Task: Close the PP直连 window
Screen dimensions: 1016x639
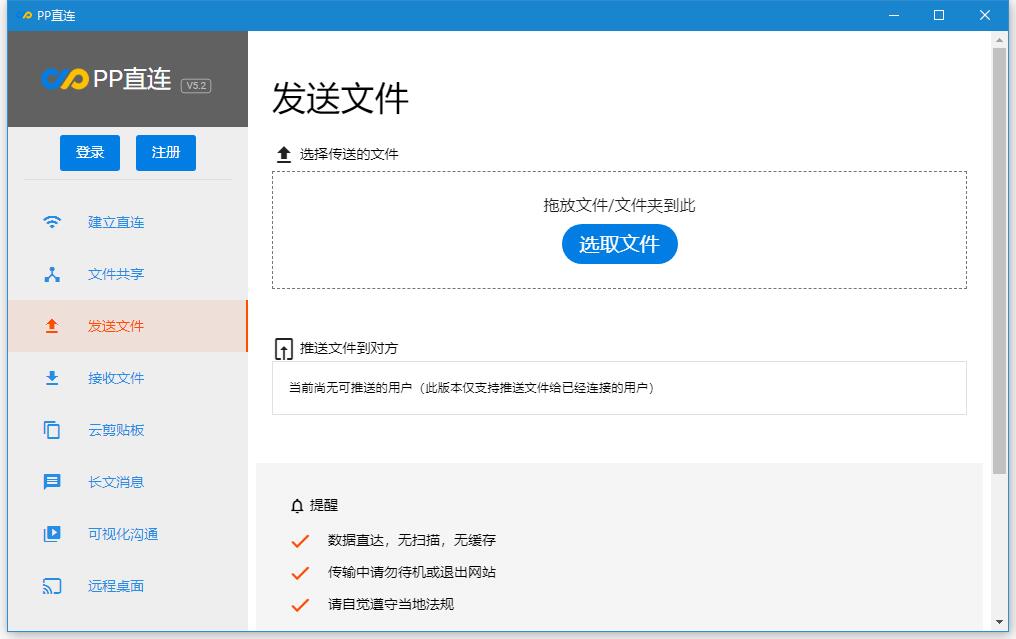Action: click(985, 15)
